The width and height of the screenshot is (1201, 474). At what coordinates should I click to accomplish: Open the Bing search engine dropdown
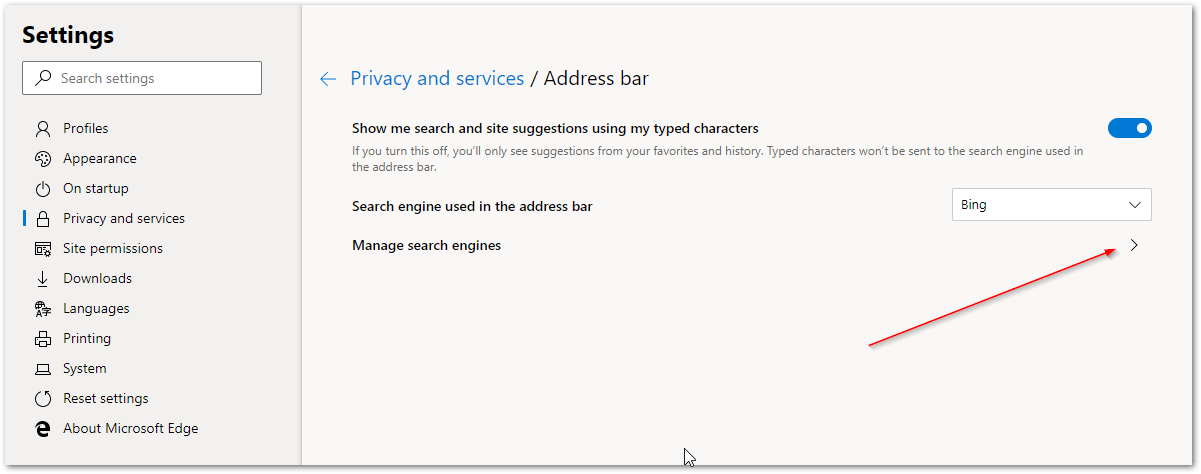click(x=1051, y=205)
